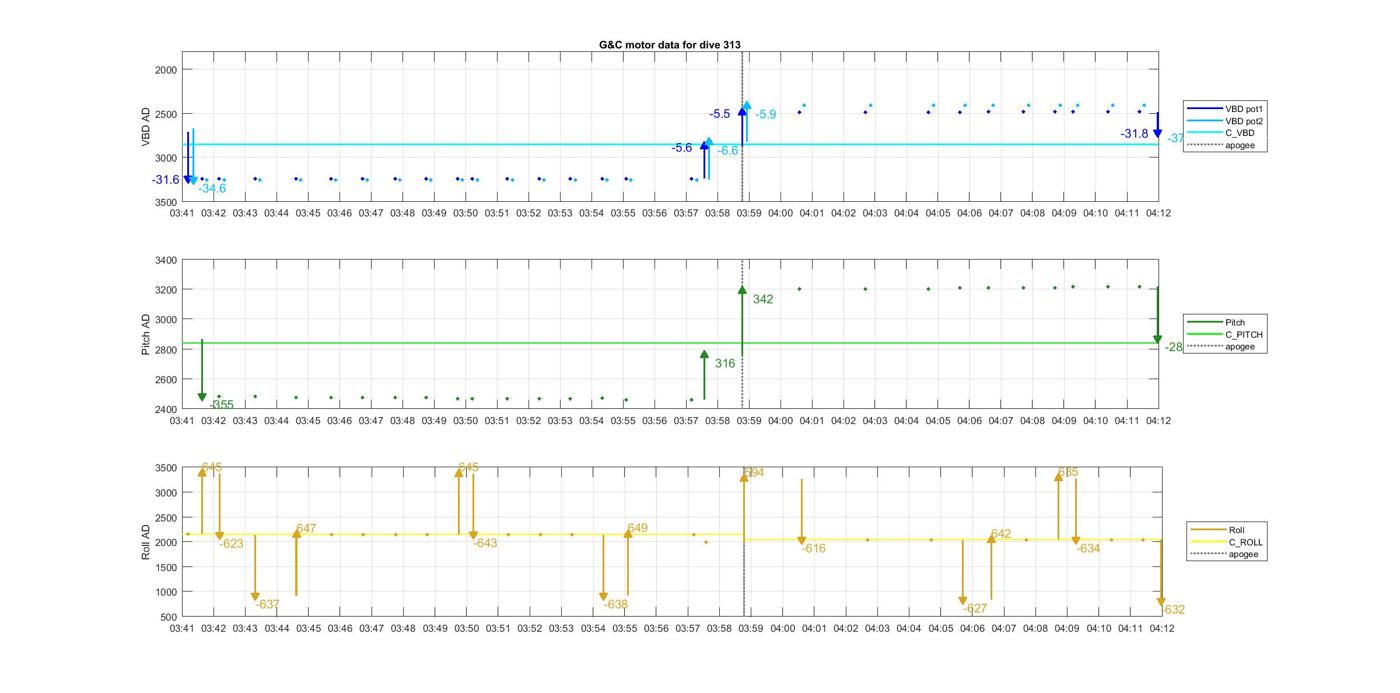Click the "-638" roll data label
1400x693 pixels.
[x=615, y=605]
